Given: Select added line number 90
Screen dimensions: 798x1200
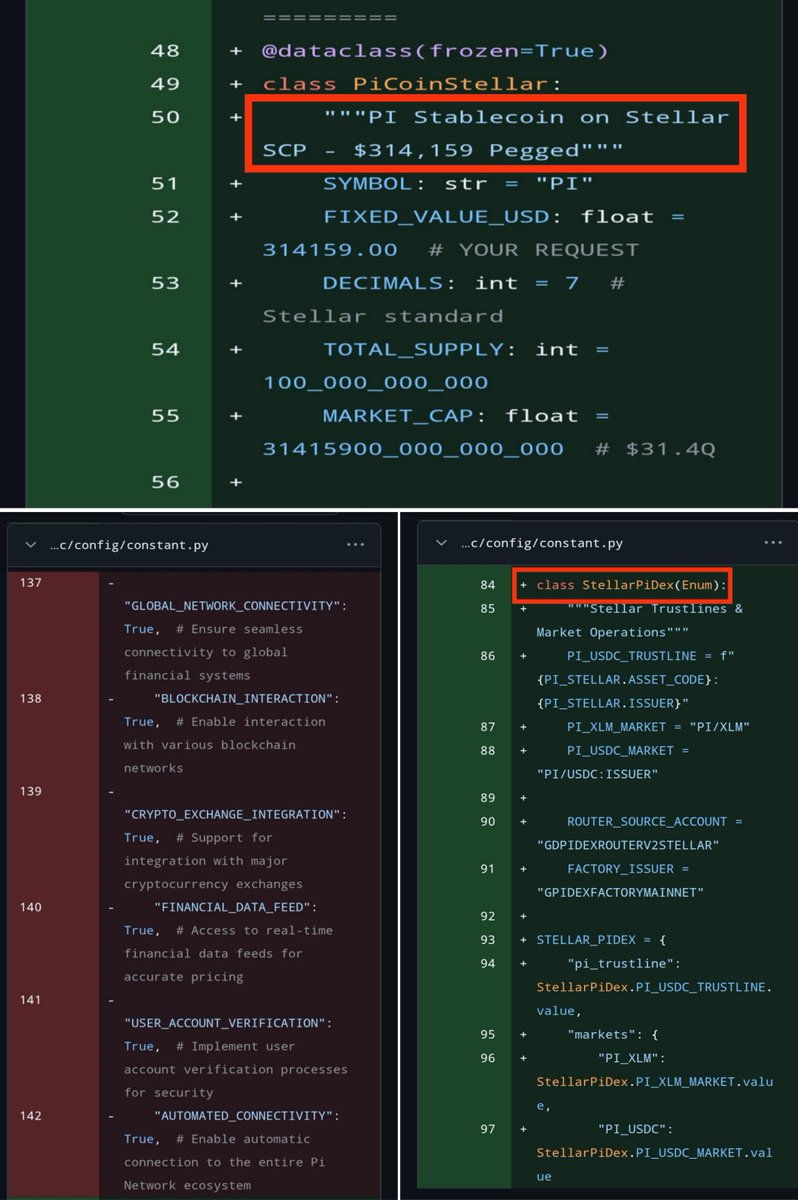Looking at the screenshot, I should 488,821.
